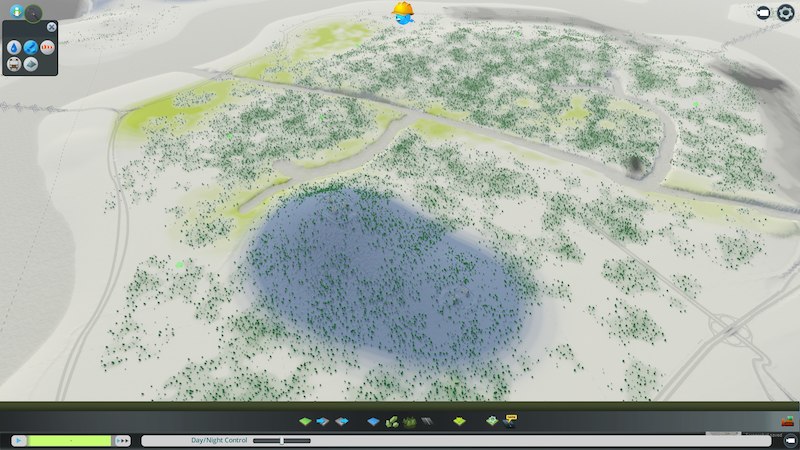
Task: Open the terrain sculpting tool in bottom toolbar
Action: coord(307,422)
